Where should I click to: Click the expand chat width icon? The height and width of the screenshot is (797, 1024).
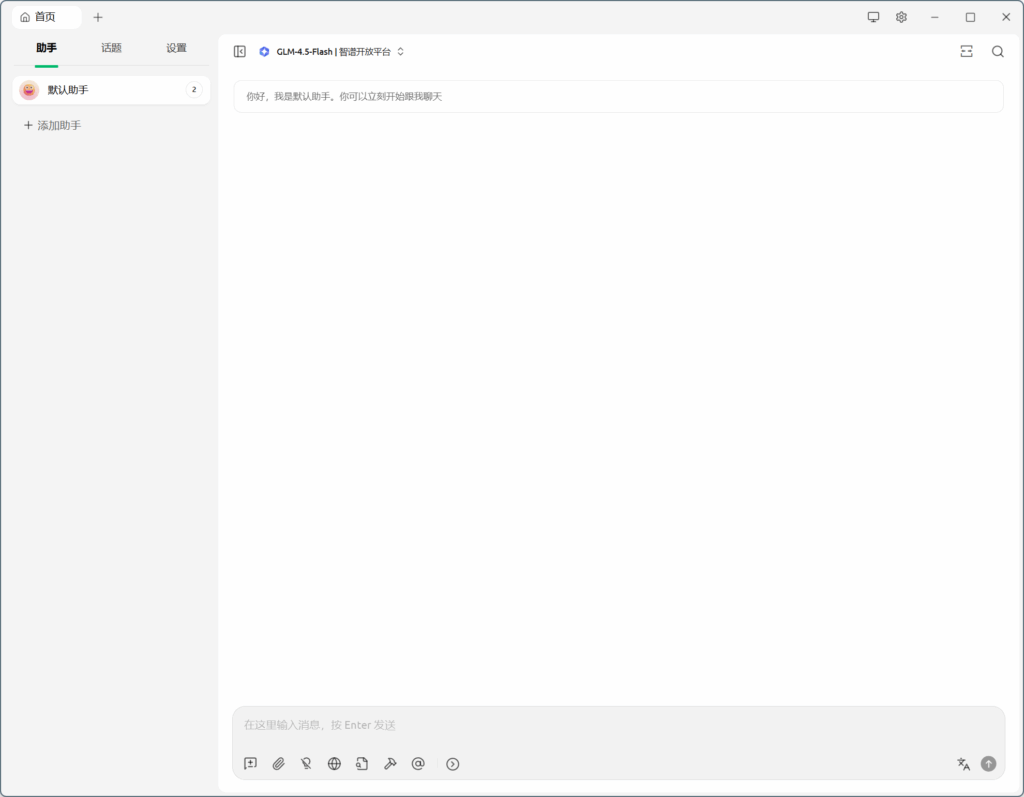tap(966, 52)
